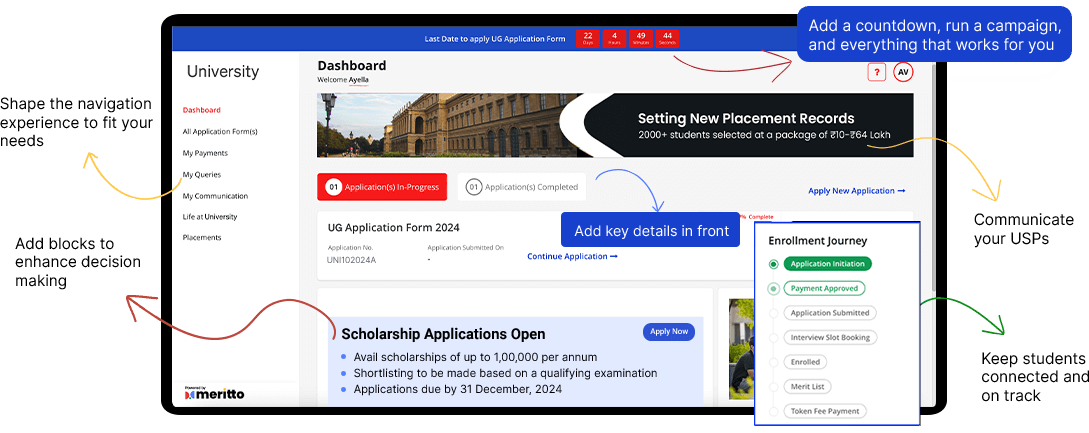Select the Token Fee Payment step

point(825,411)
